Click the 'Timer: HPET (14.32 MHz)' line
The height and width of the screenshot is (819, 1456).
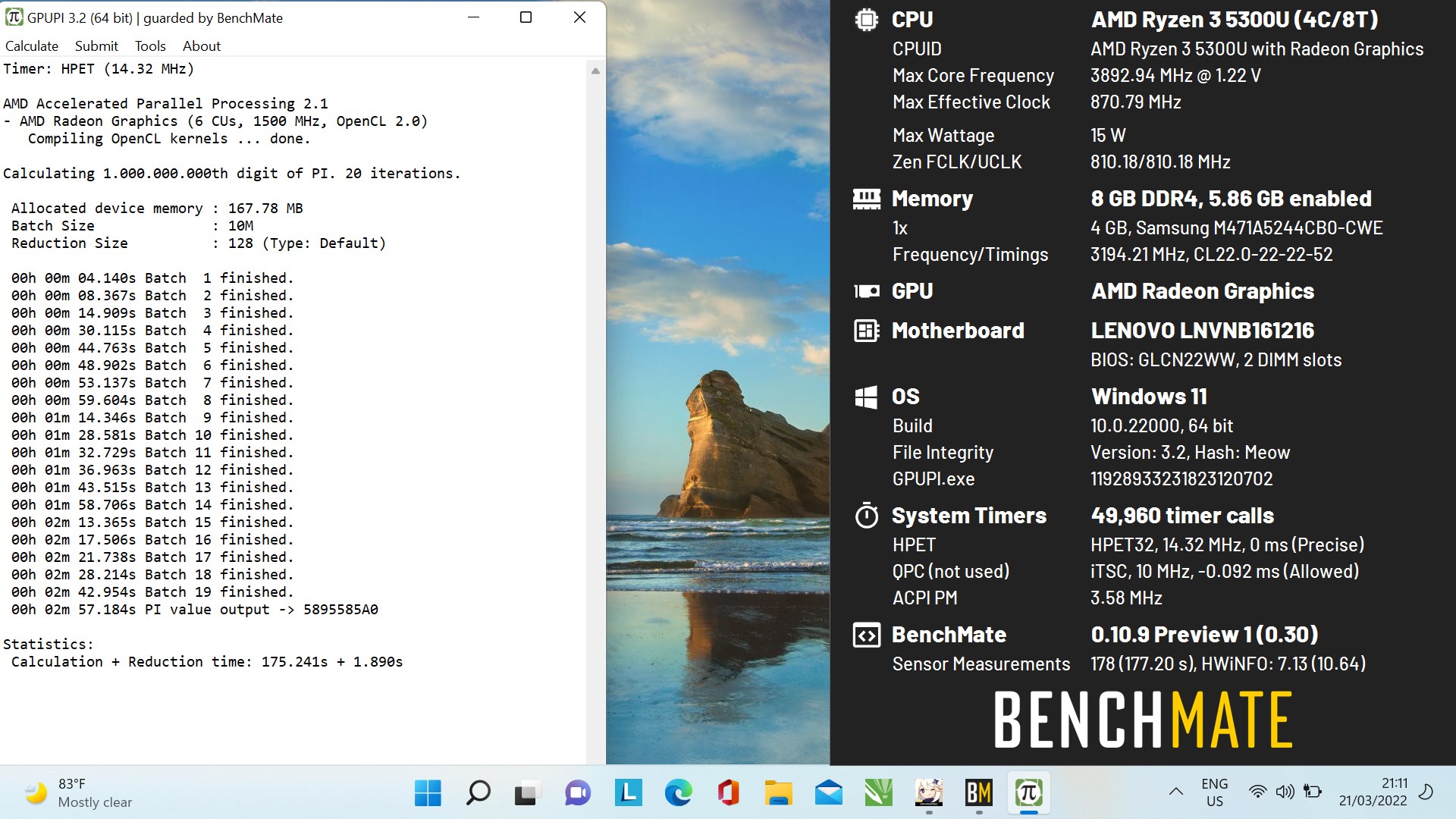click(x=99, y=69)
